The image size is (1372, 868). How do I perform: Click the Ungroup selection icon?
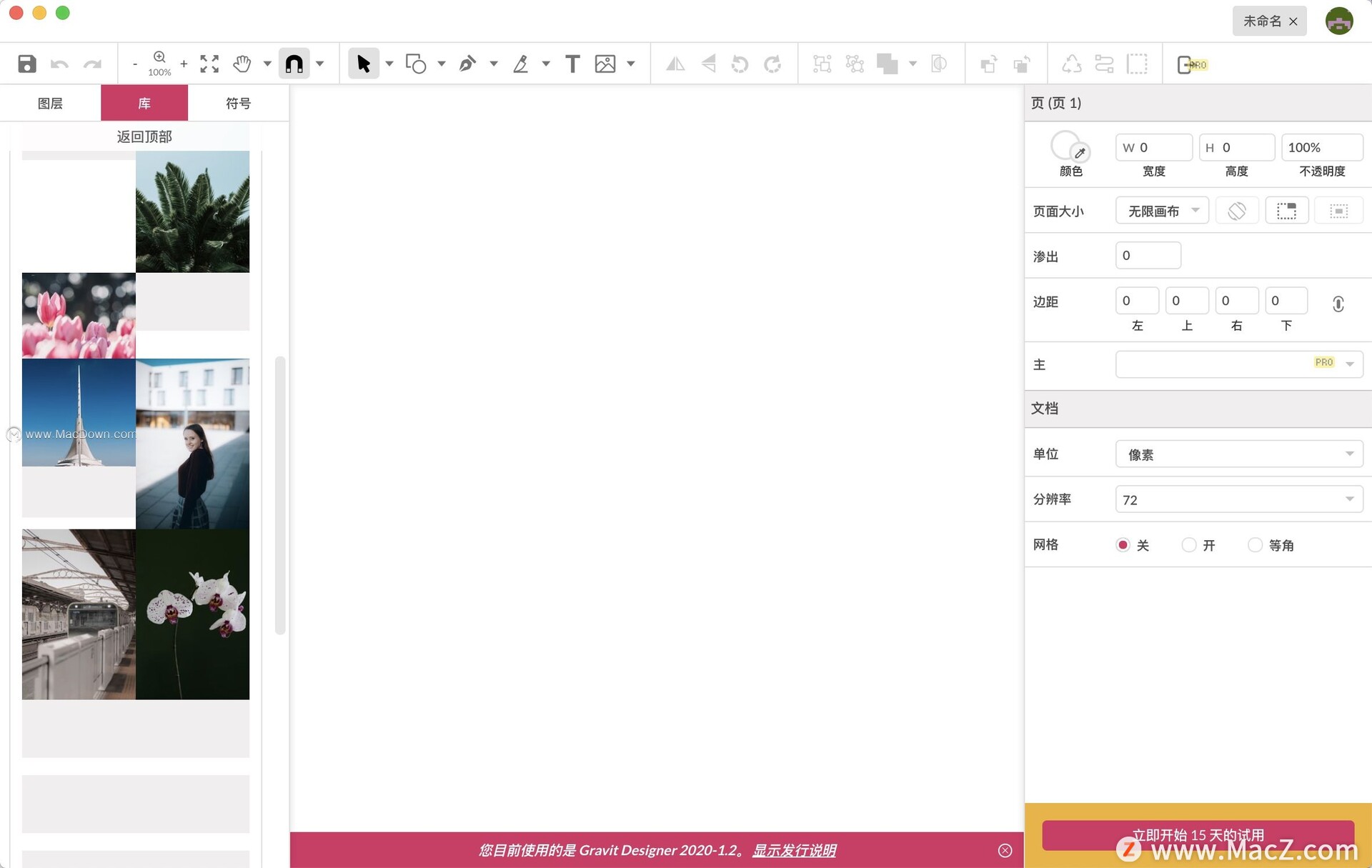pyautogui.click(x=855, y=64)
